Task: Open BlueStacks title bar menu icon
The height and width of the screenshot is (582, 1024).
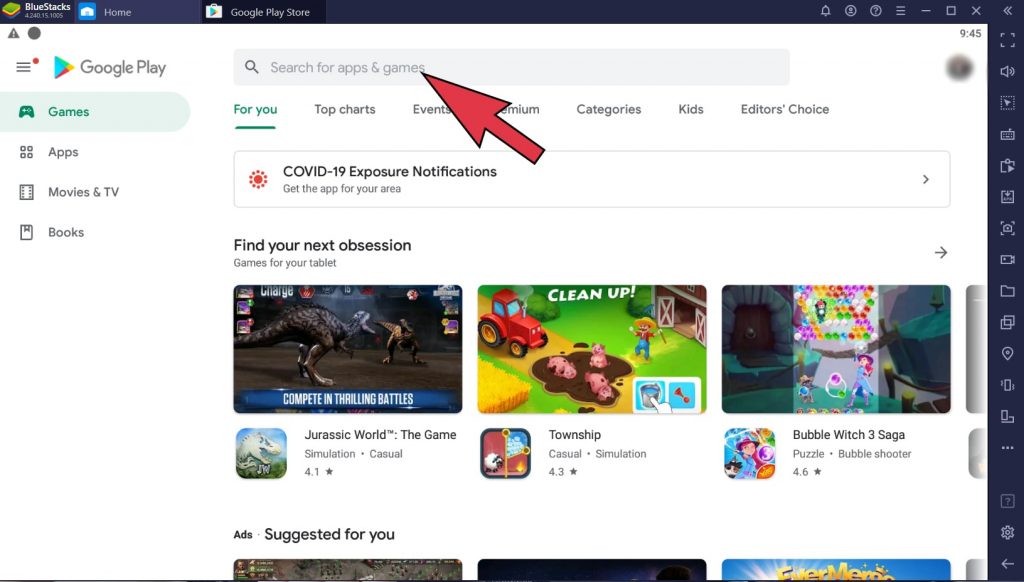Action: pos(901,11)
